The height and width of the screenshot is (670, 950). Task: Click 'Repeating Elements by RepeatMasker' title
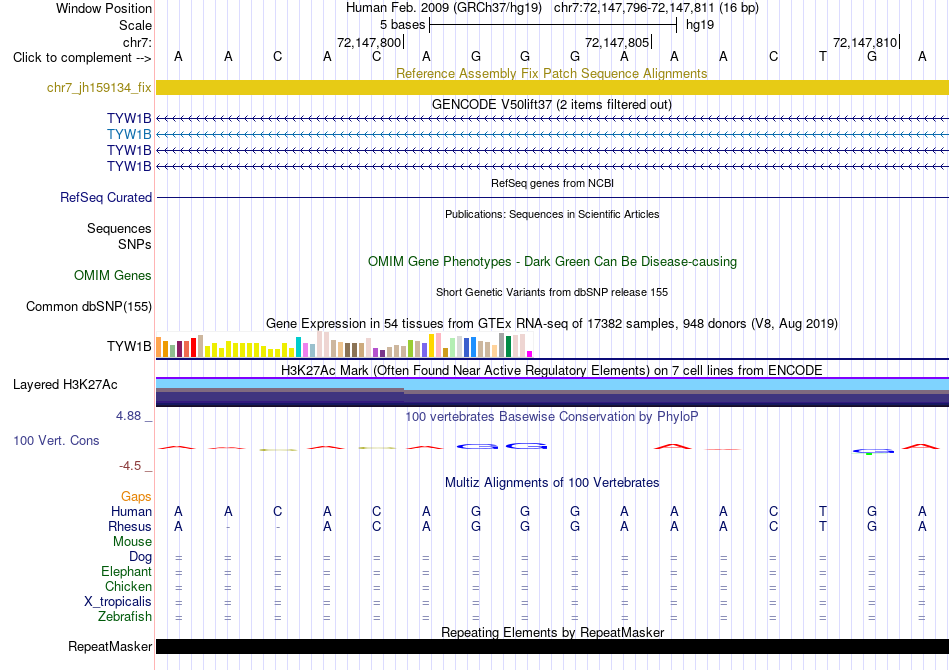pos(552,632)
